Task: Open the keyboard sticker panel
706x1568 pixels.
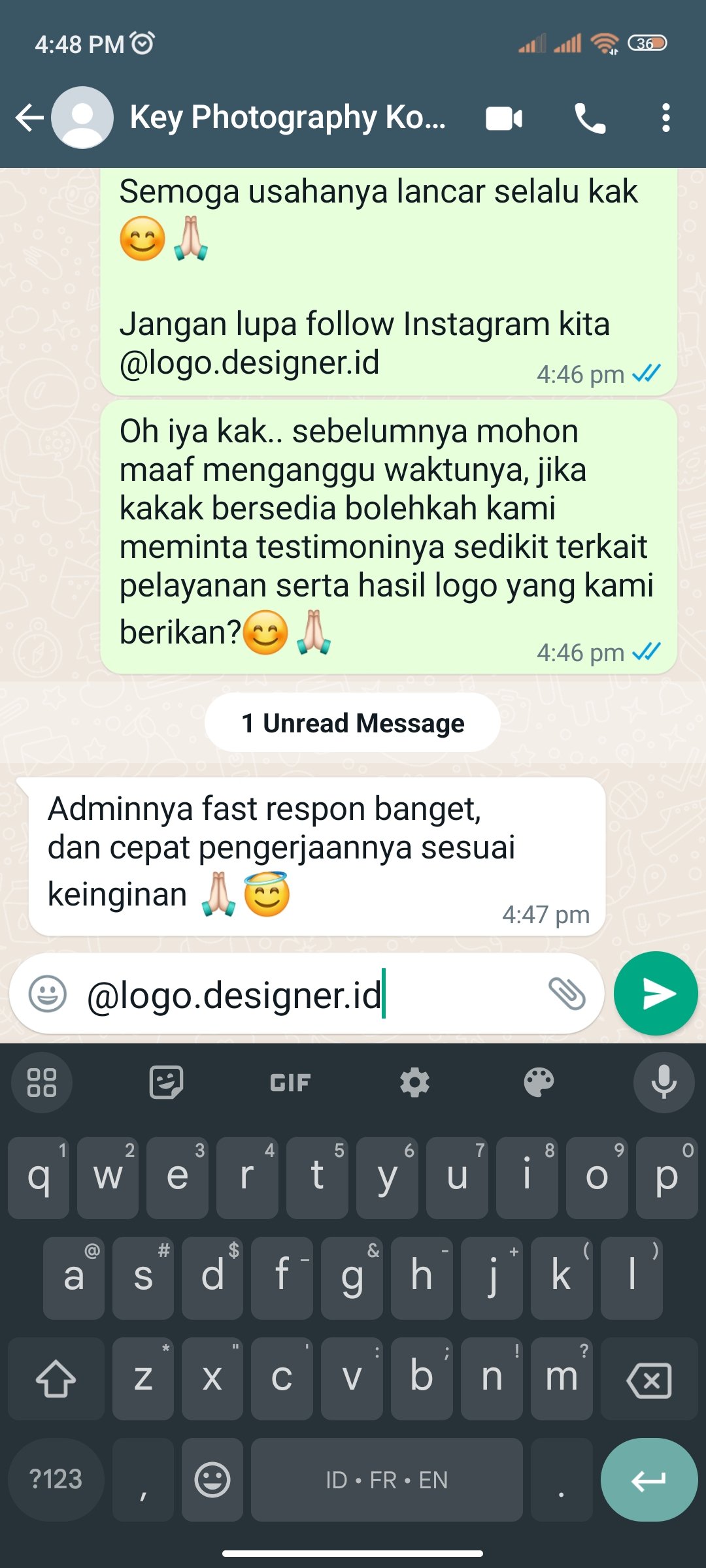Action: click(166, 1083)
